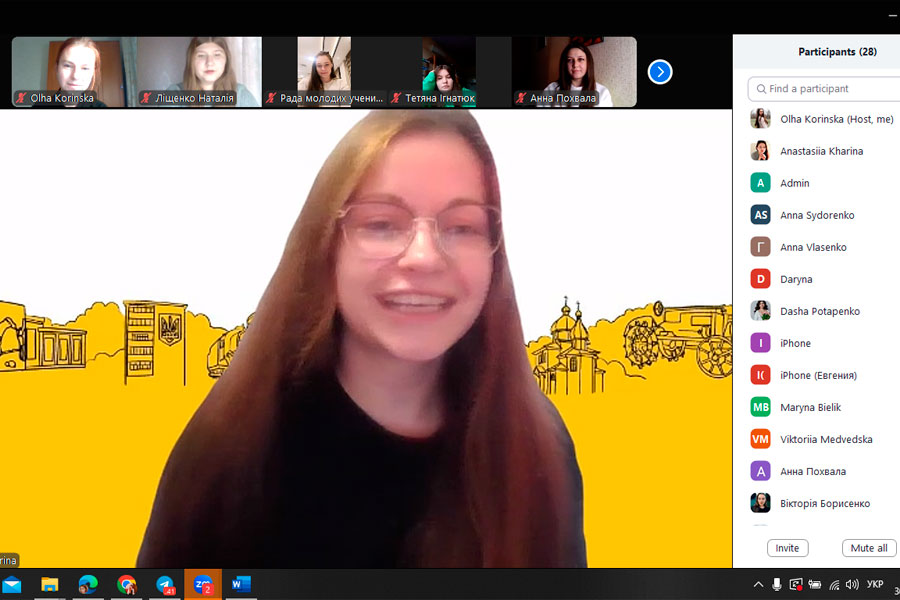Screen dimensions: 900x600
Task: Open File Explorer from taskbar
Action: point(49,585)
